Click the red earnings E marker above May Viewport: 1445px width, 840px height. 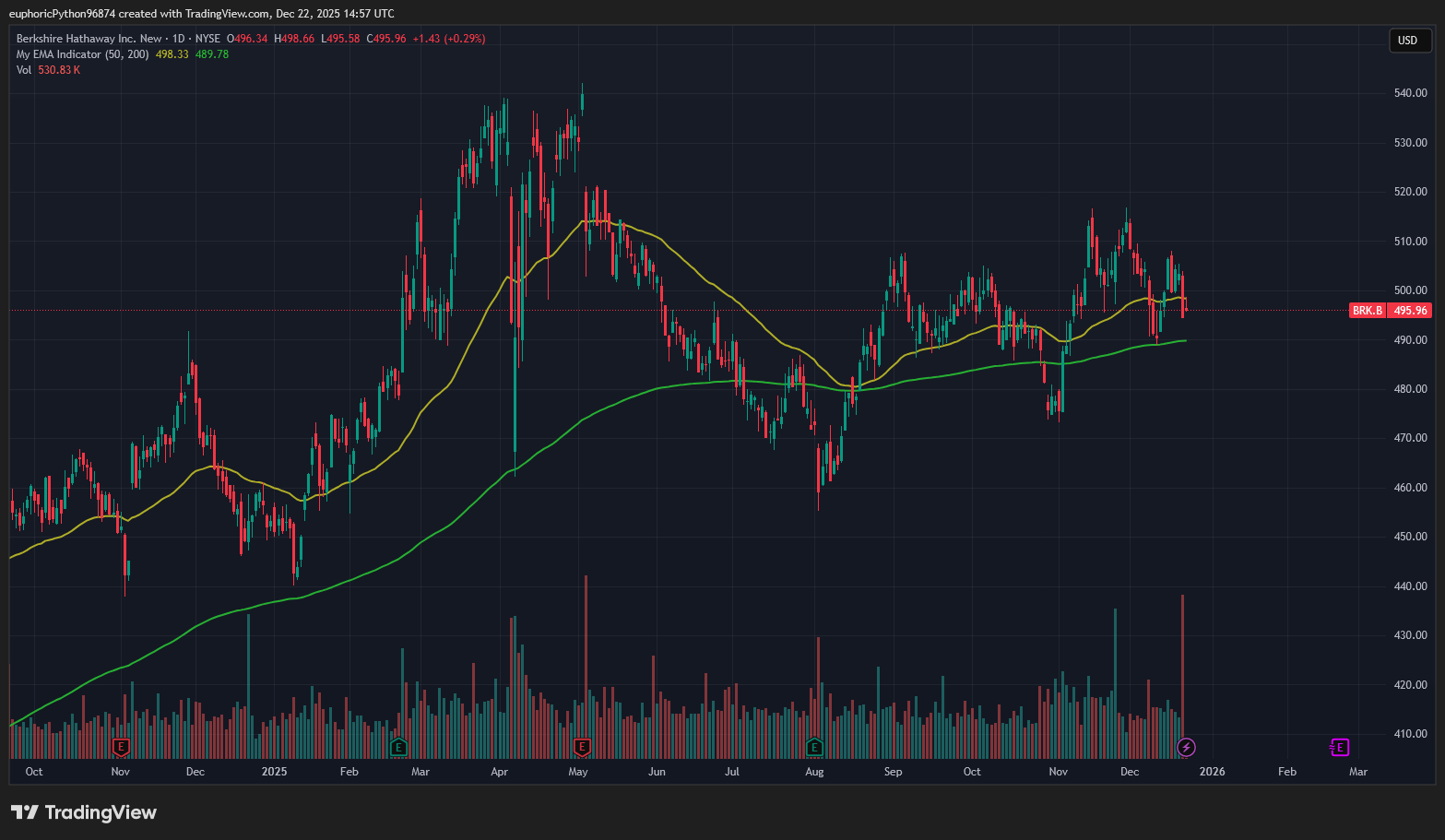pos(582,747)
